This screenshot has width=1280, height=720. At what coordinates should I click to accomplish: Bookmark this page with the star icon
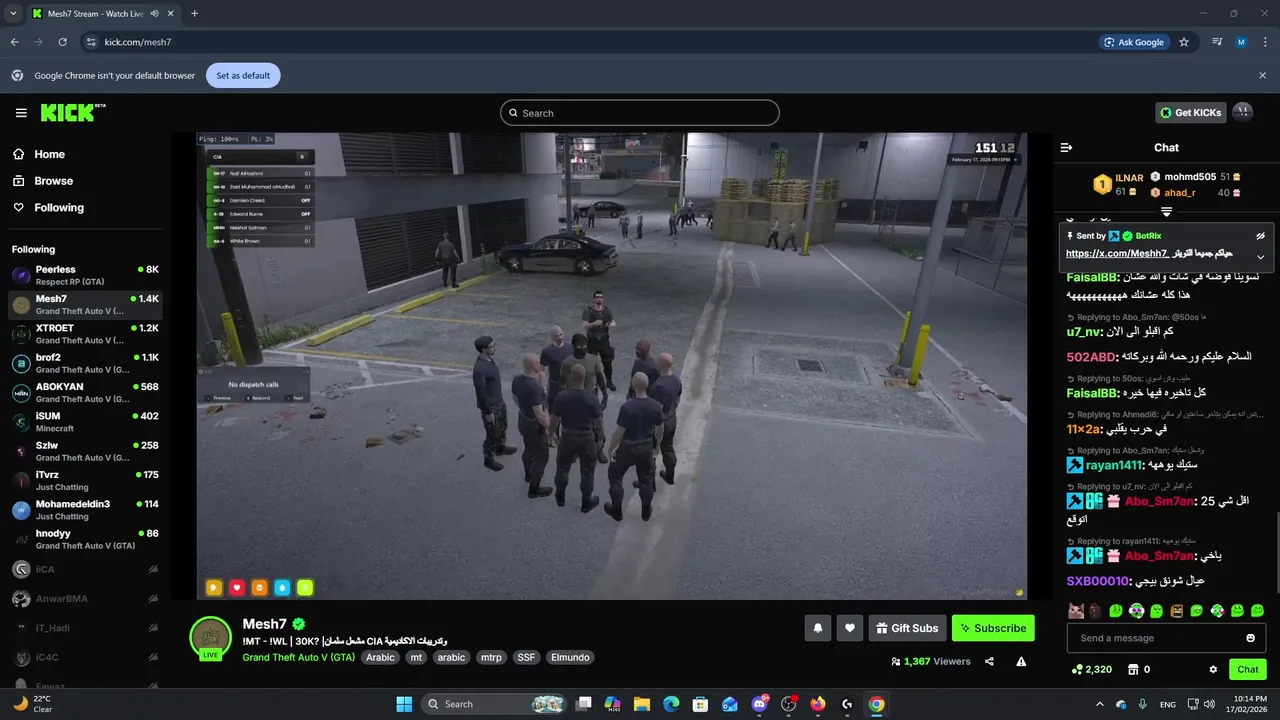(x=1184, y=42)
